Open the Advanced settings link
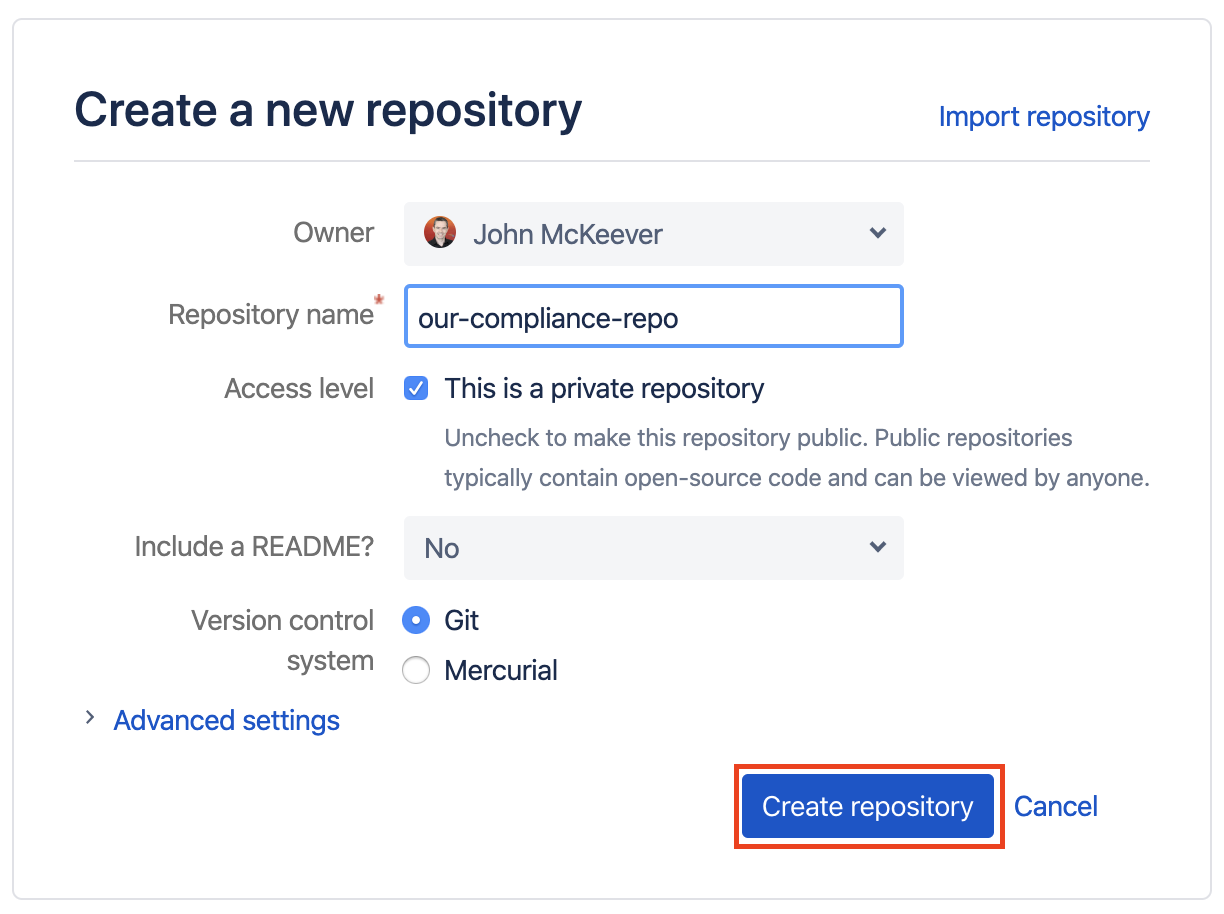 (x=226, y=720)
